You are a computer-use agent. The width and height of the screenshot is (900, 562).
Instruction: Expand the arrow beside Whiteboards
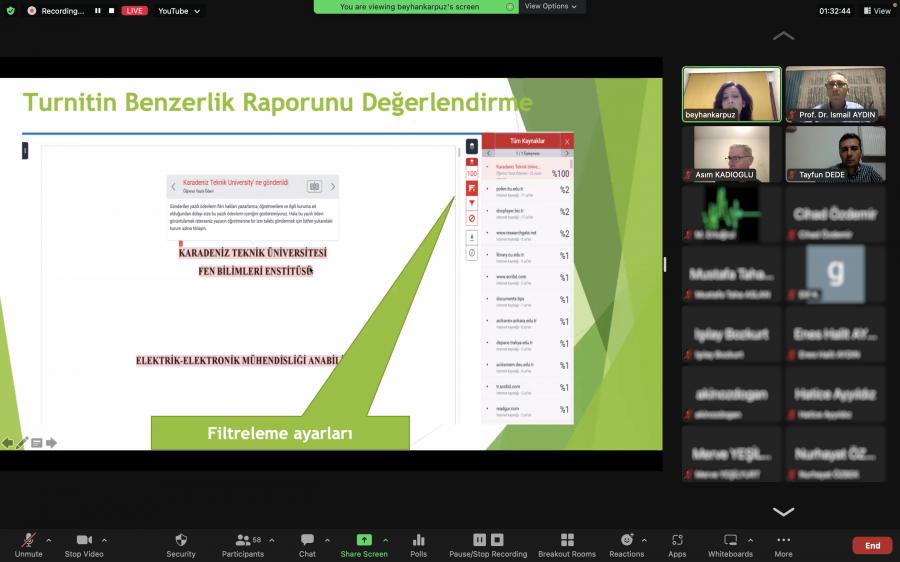pyautogui.click(x=750, y=540)
